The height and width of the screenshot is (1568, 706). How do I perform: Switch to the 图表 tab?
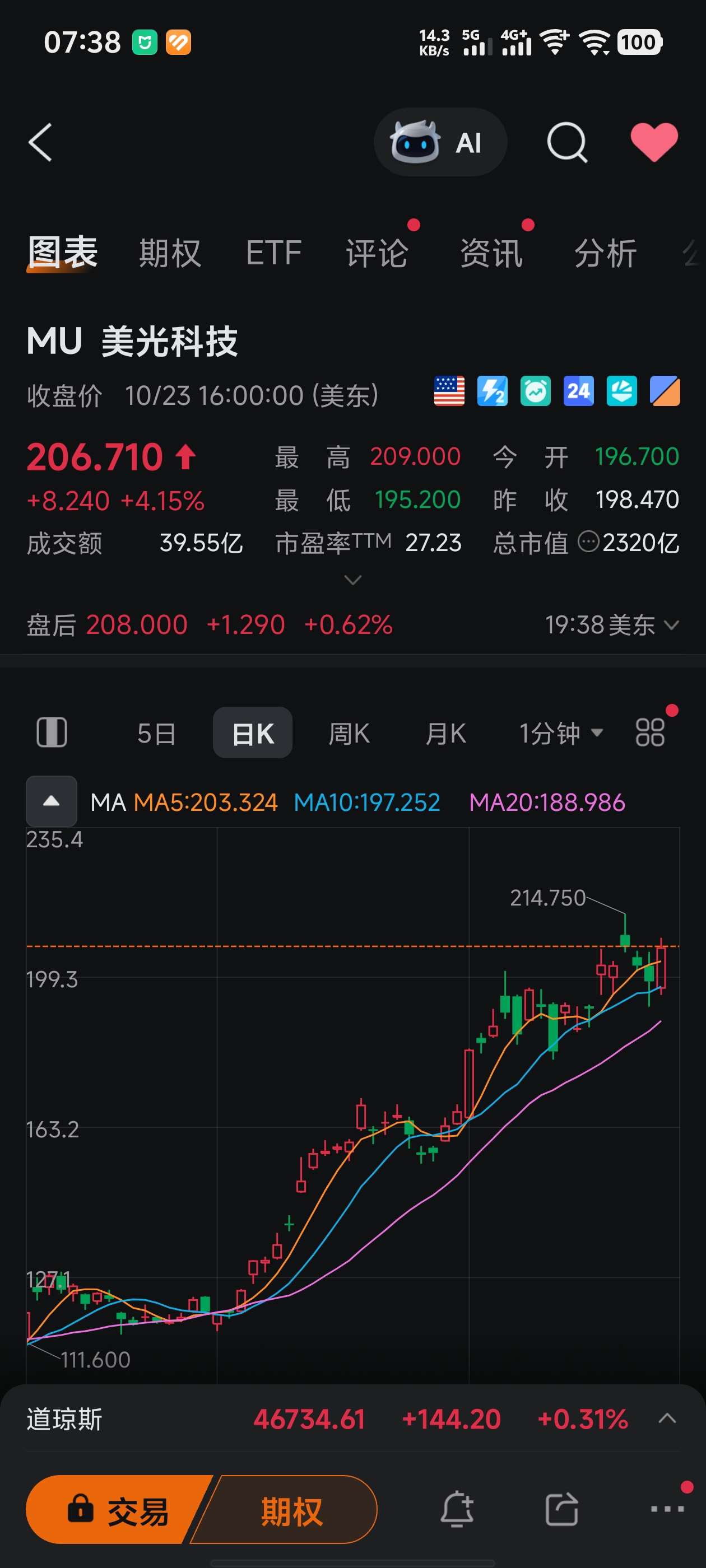(x=63, y=252)
